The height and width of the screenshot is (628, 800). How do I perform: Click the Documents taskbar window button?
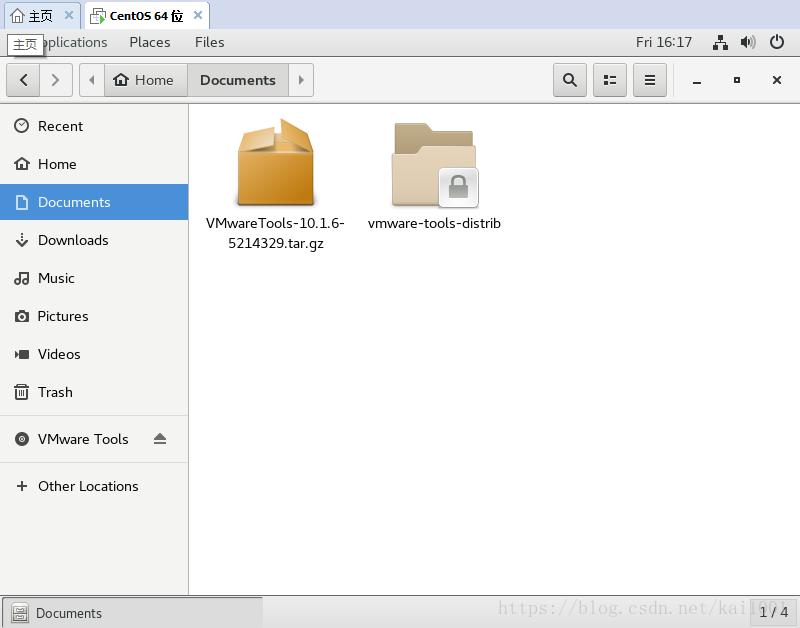click(133, 613)
